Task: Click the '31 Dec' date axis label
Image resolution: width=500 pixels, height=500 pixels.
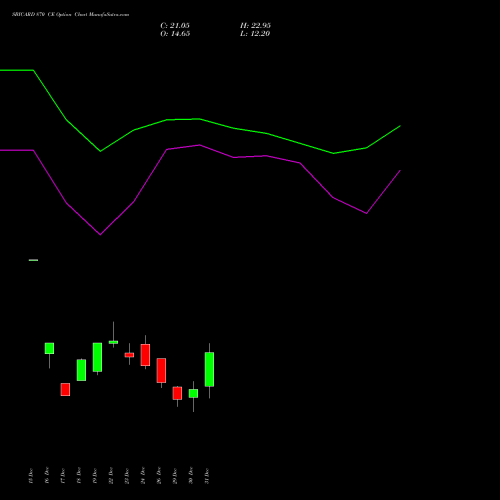Action: point(207,476)
